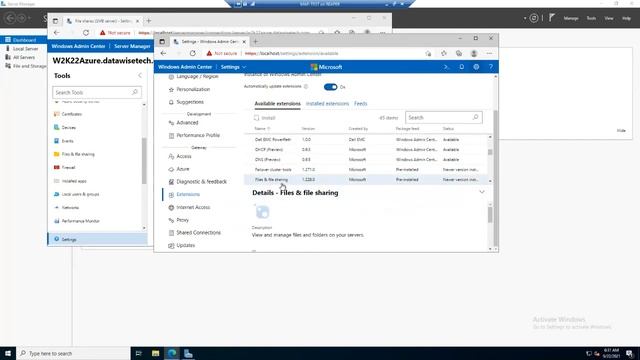Select the Settings - Windows Admin Center browser tab
This screenshot has height=360, width=640.
coord(209,42)
